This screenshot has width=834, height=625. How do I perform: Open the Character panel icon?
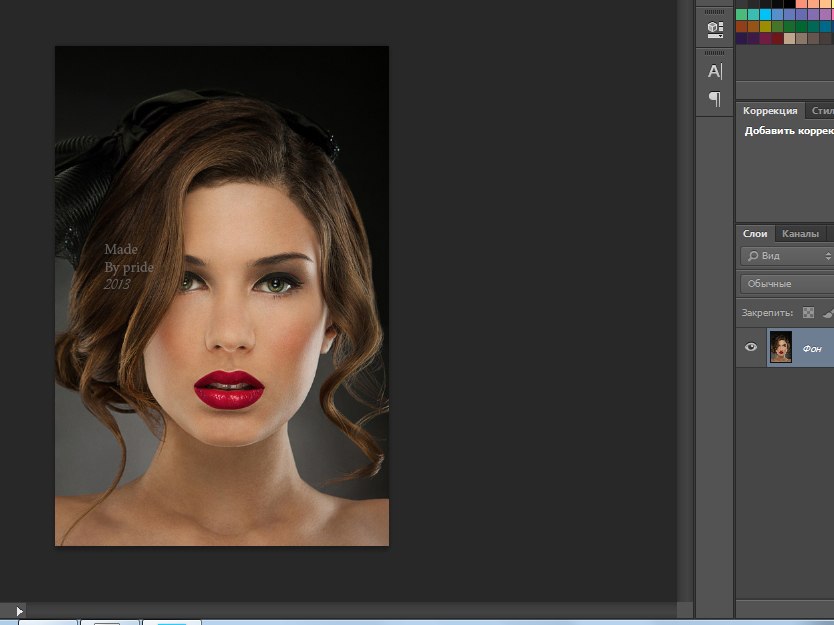coord(714,71)
